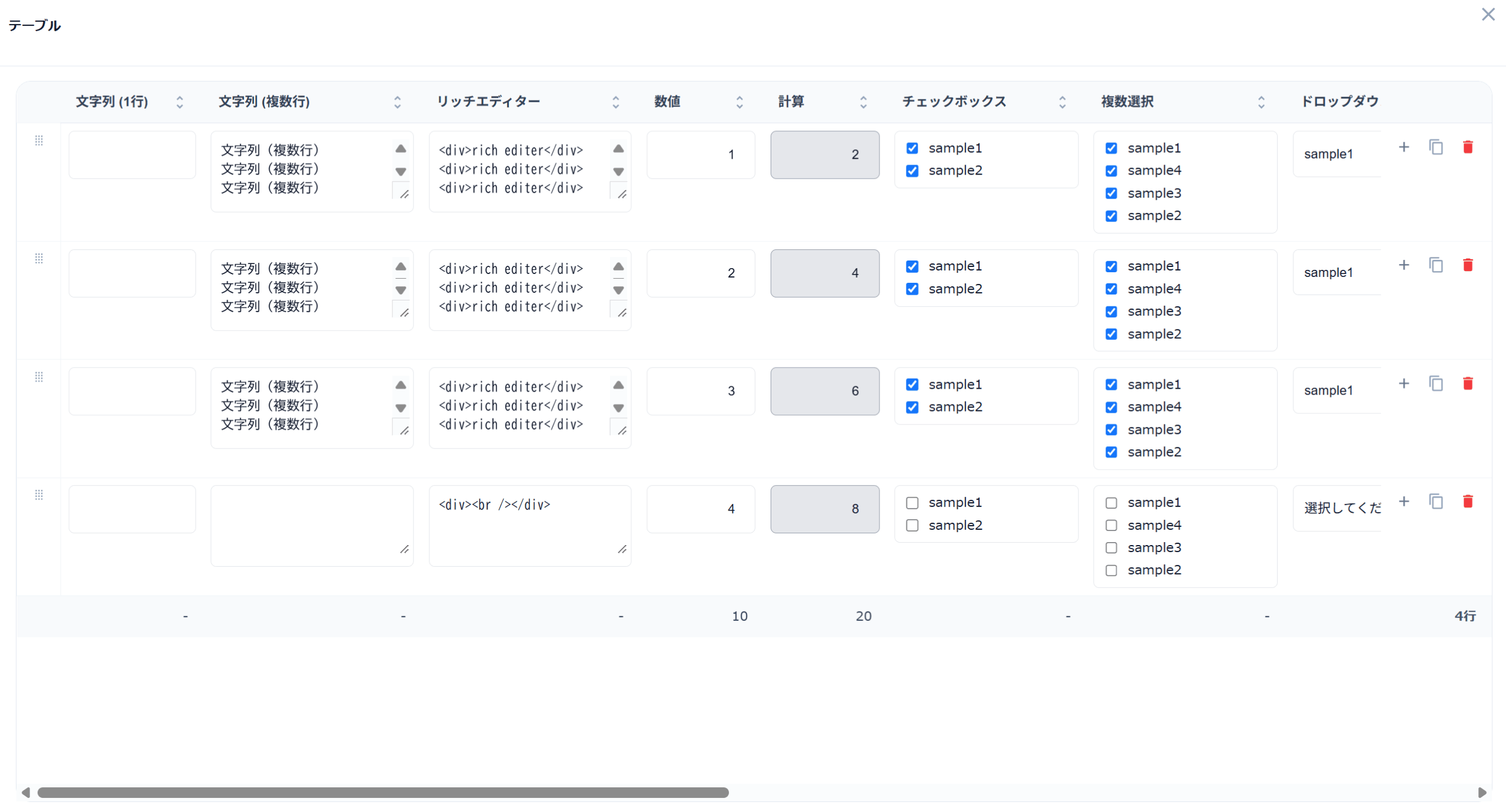
Task: Click plus icon on the fourth row
Action: 1404,502
